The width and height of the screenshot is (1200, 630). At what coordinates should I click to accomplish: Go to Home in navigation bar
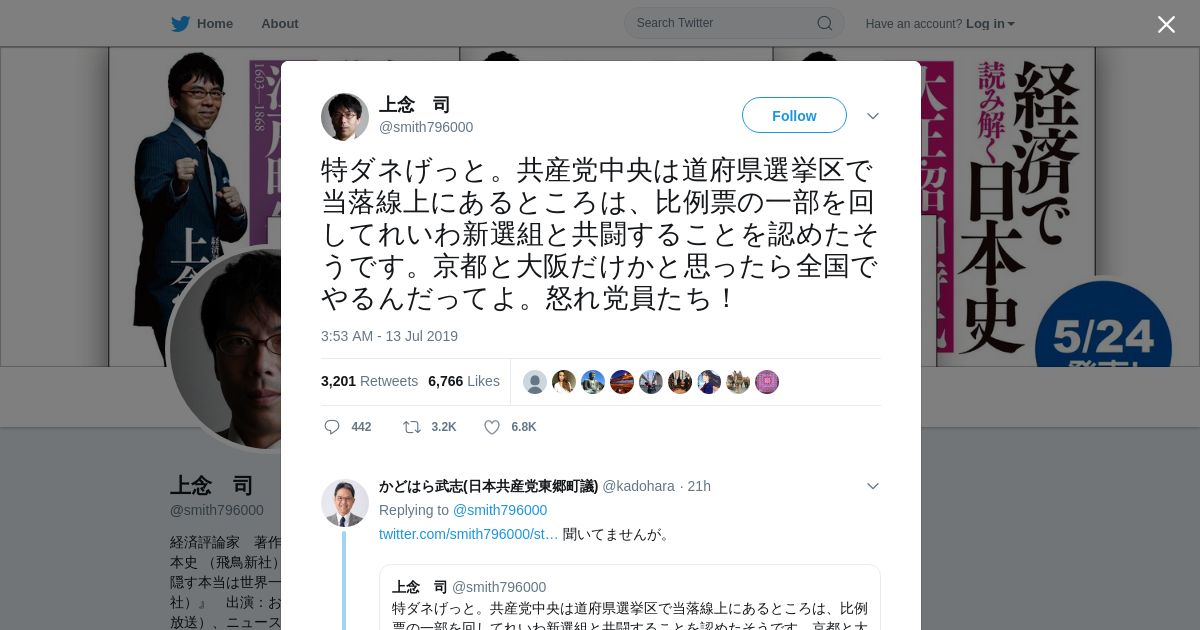(x=214, y=24)
